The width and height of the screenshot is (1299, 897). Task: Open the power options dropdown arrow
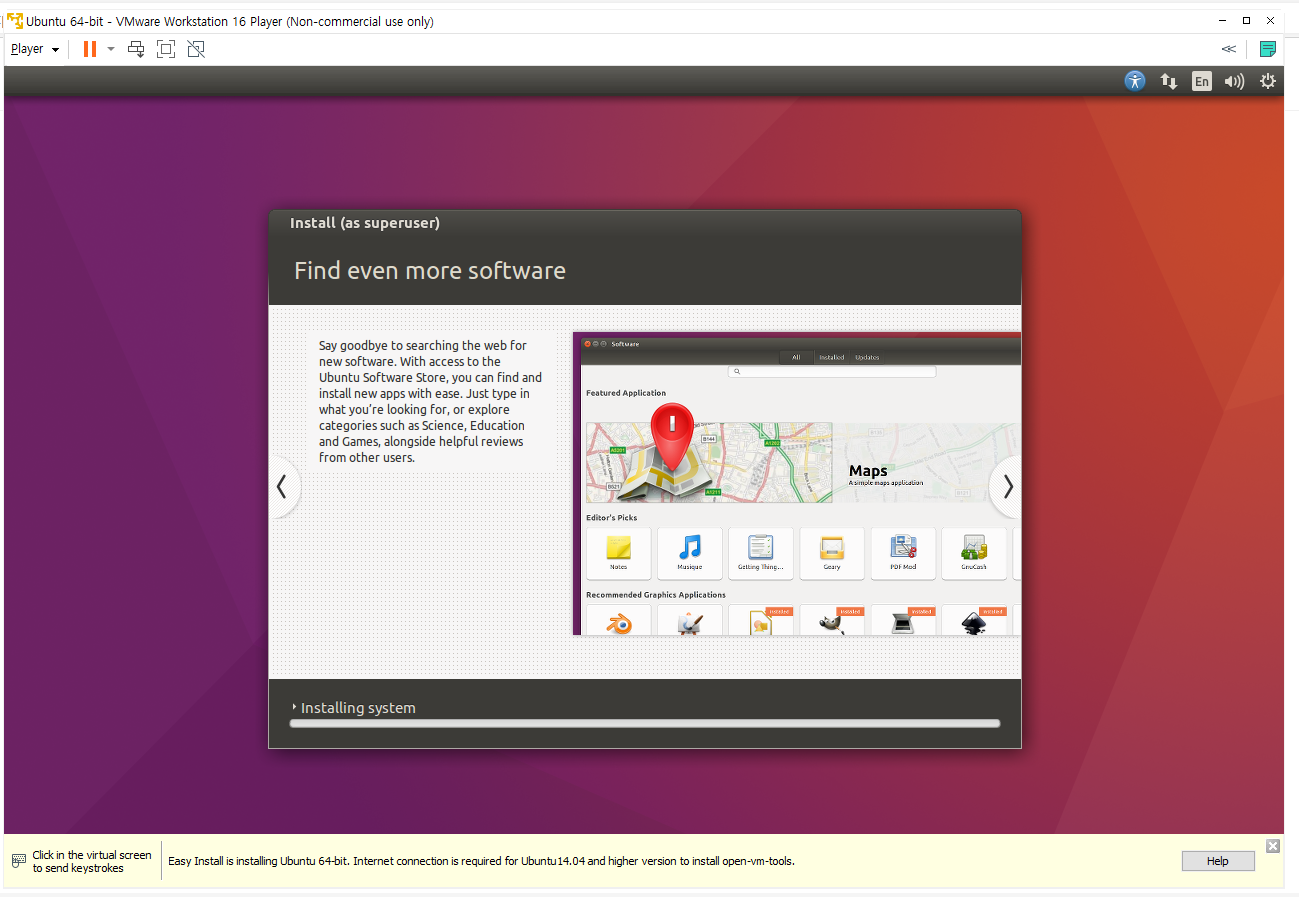[111, 49]
